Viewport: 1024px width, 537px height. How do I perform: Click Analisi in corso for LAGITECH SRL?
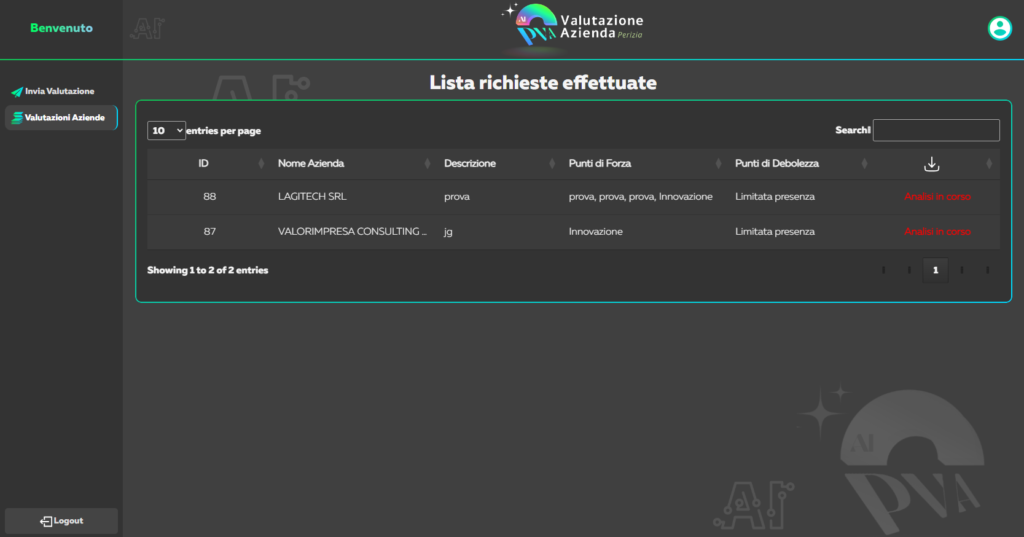click(937, 197)
